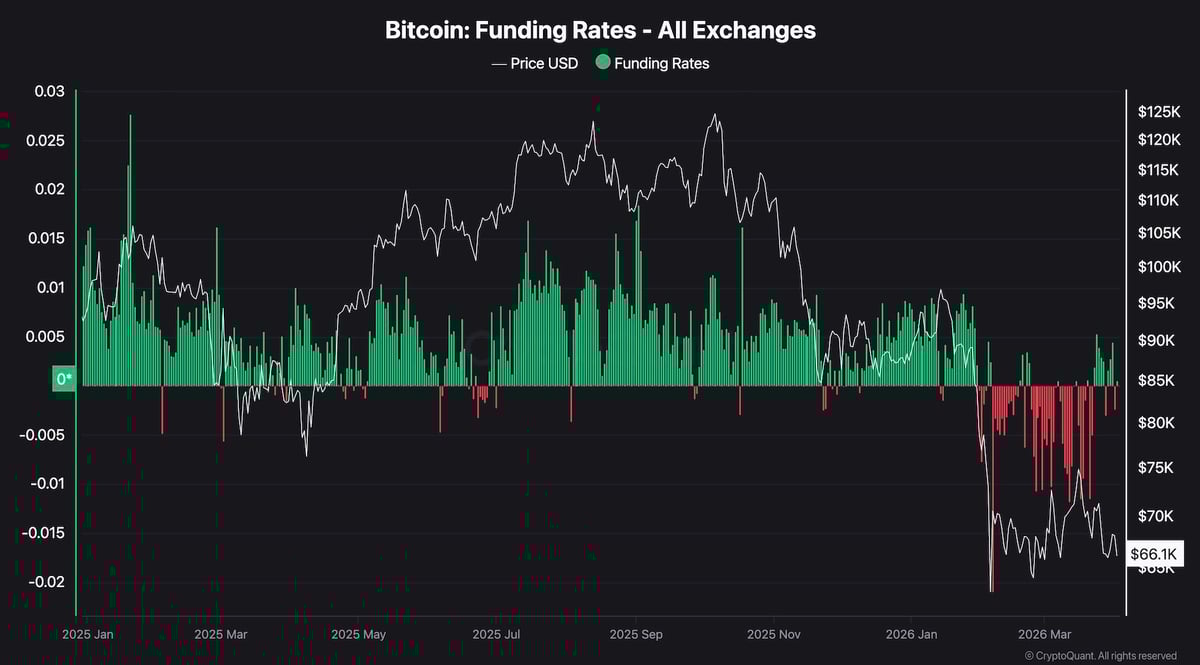The image size is (1200, 665).
Task: Select the 2026 Mar date label
Action: click(1045, 634)
